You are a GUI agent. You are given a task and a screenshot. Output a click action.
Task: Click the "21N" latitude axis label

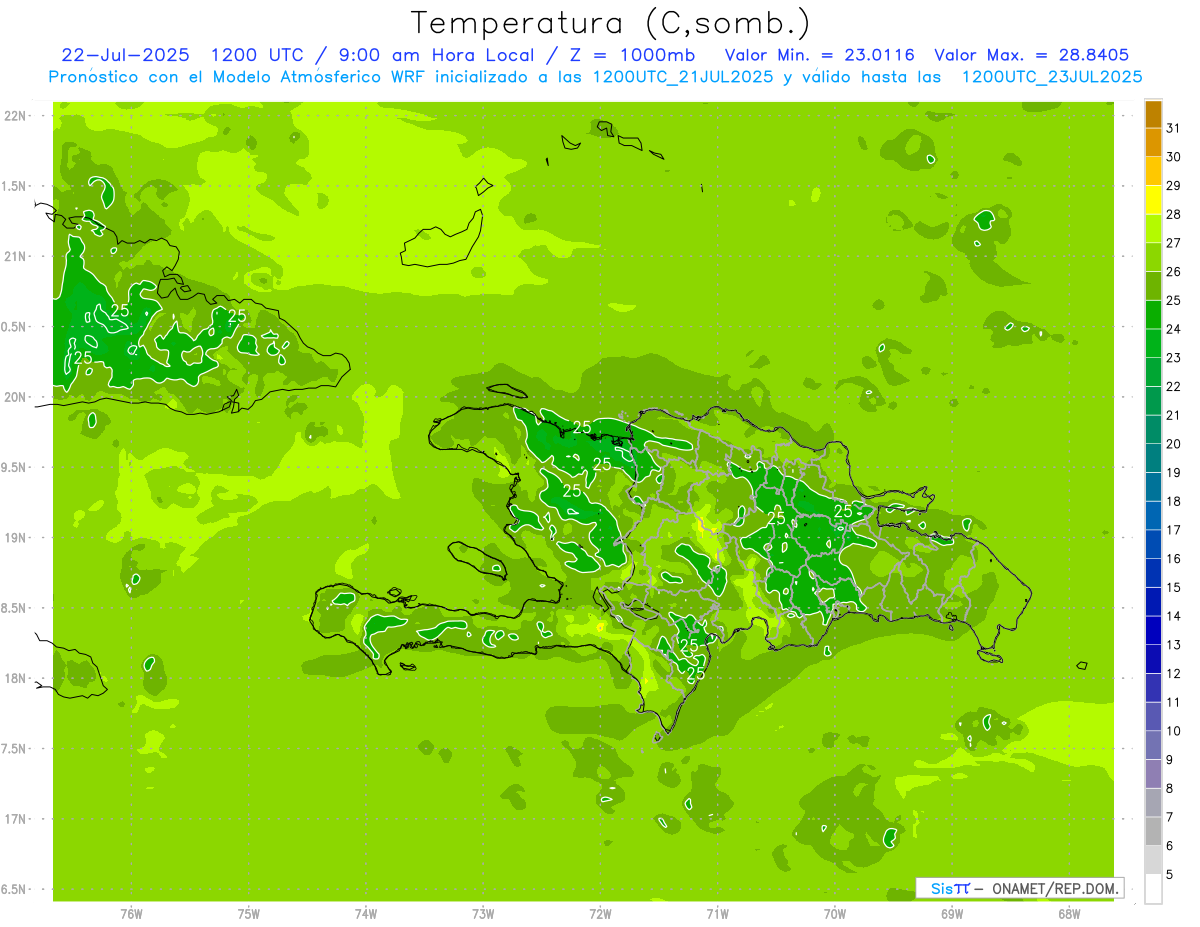pyautogui.click(x=15, y=256)
